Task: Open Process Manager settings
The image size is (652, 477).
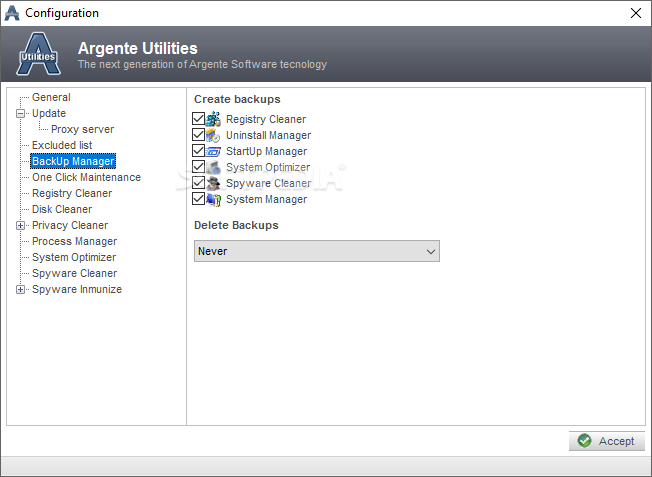Action: tap(74, 241)
